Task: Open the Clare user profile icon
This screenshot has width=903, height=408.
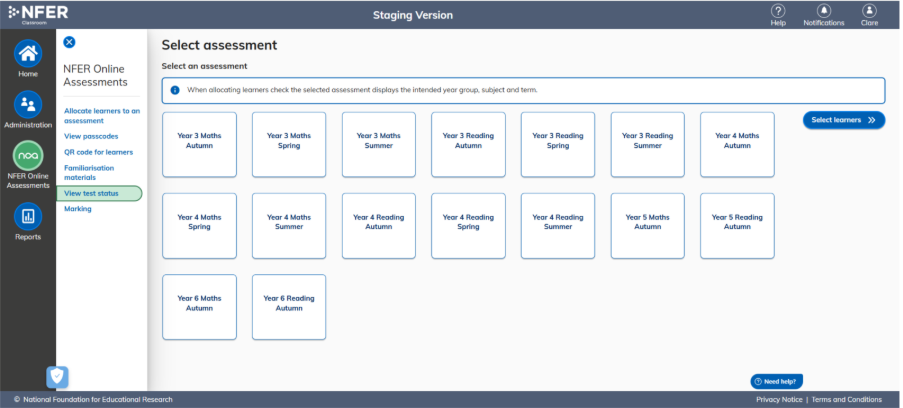Action: [x=869, y=11]
